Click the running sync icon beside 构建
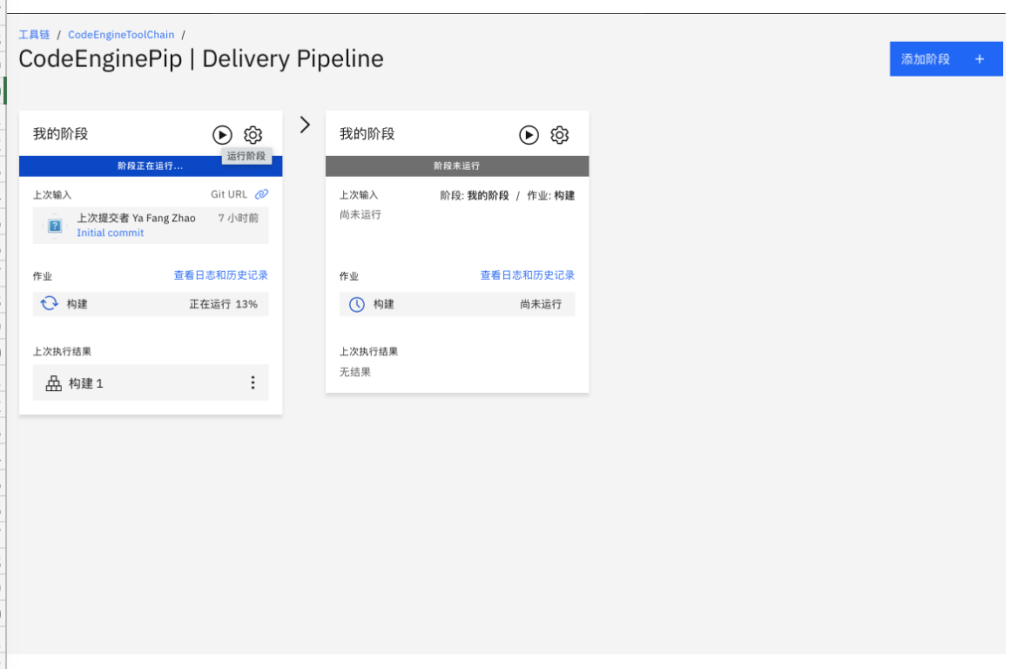 tap(49, 304)
